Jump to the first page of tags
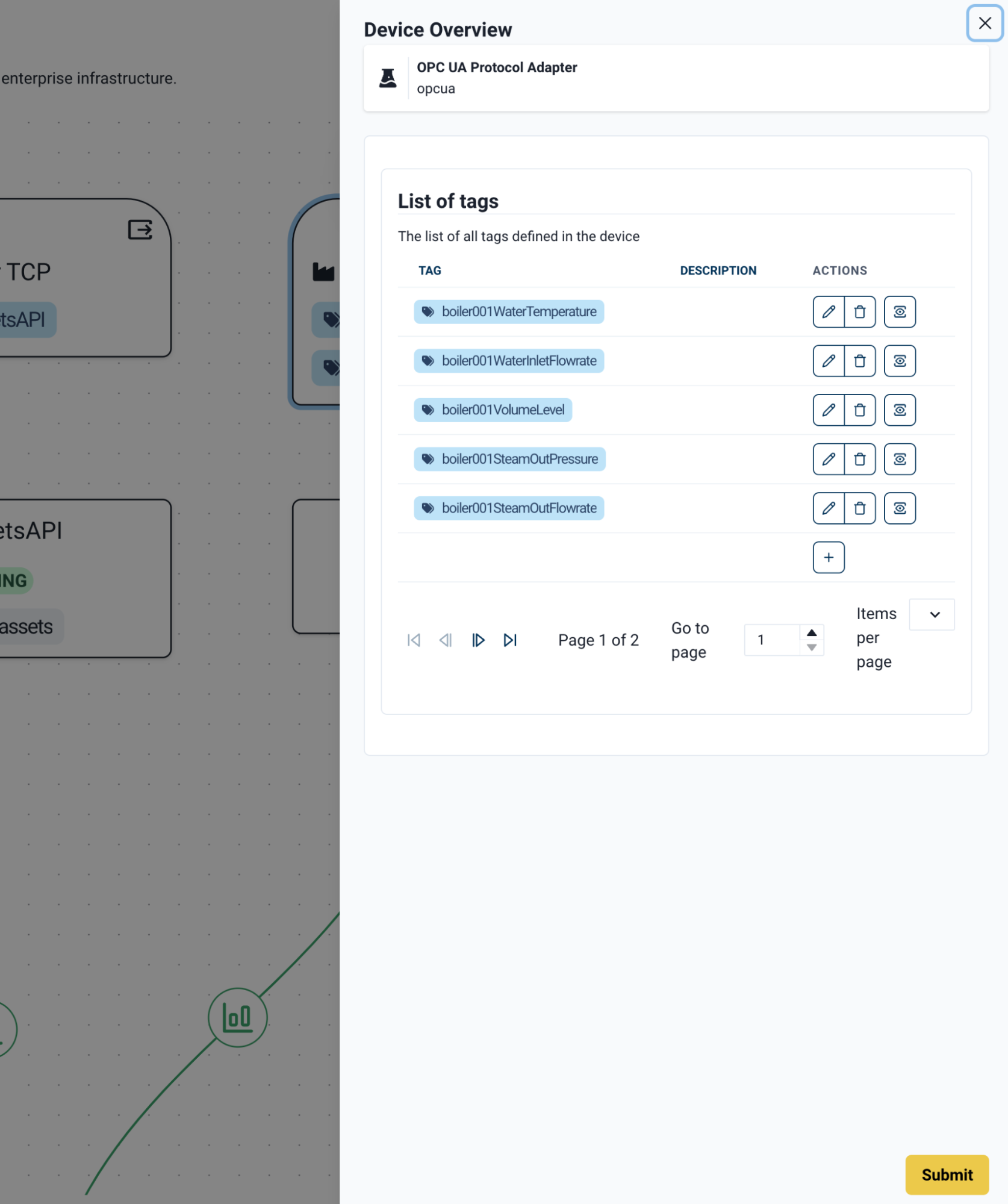 (x=413, y=640)
